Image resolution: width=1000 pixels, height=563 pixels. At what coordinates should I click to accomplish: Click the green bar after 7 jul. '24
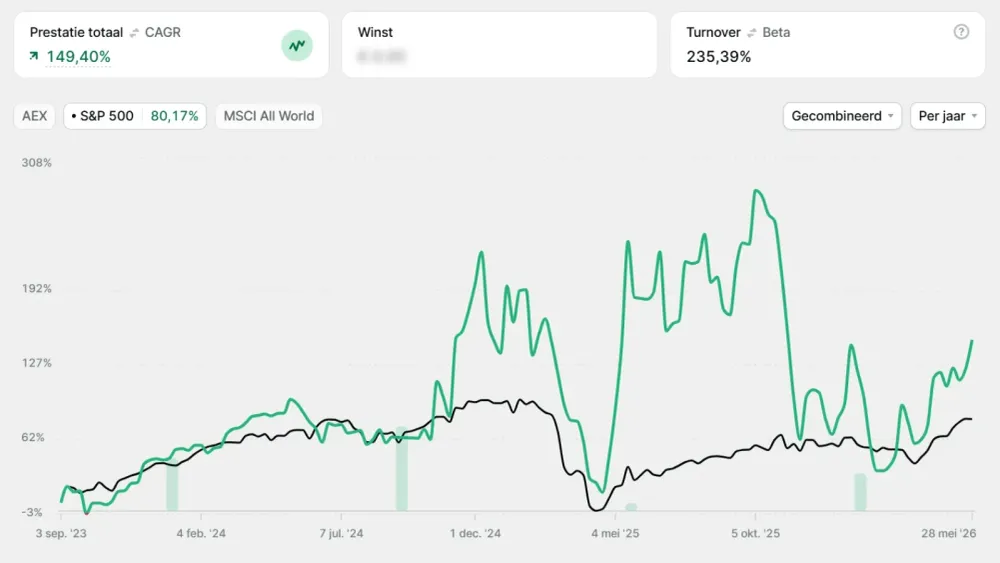(x=402, y=469)
